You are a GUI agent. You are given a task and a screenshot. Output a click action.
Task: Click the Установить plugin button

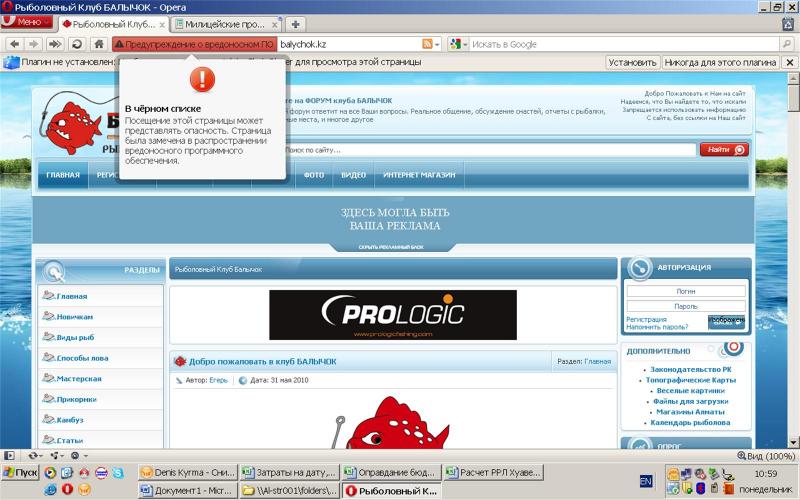[632, 62]
